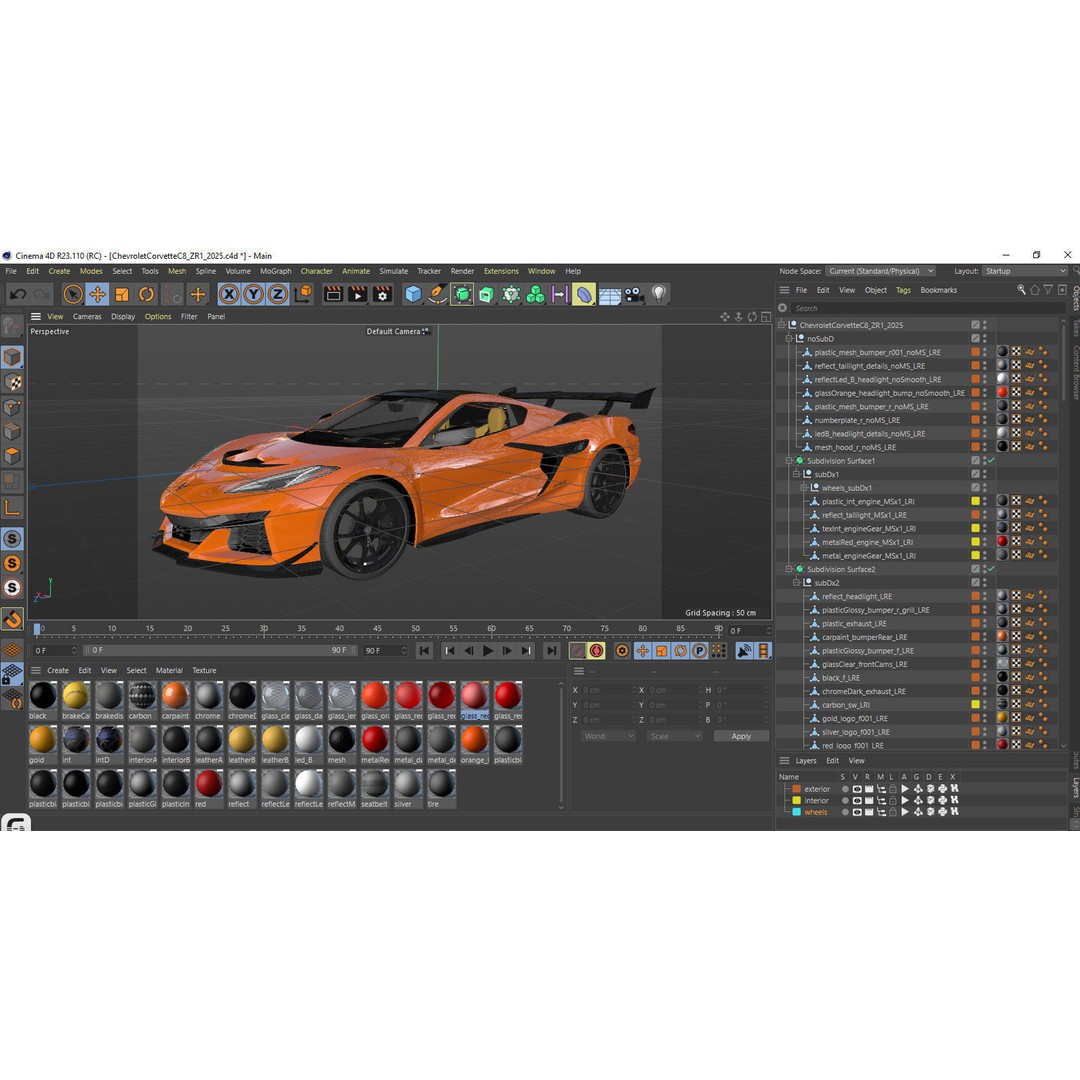Toggle visibility eye for wheels layer
This screenshot has width=1080, height=1080.
(857, 813)
